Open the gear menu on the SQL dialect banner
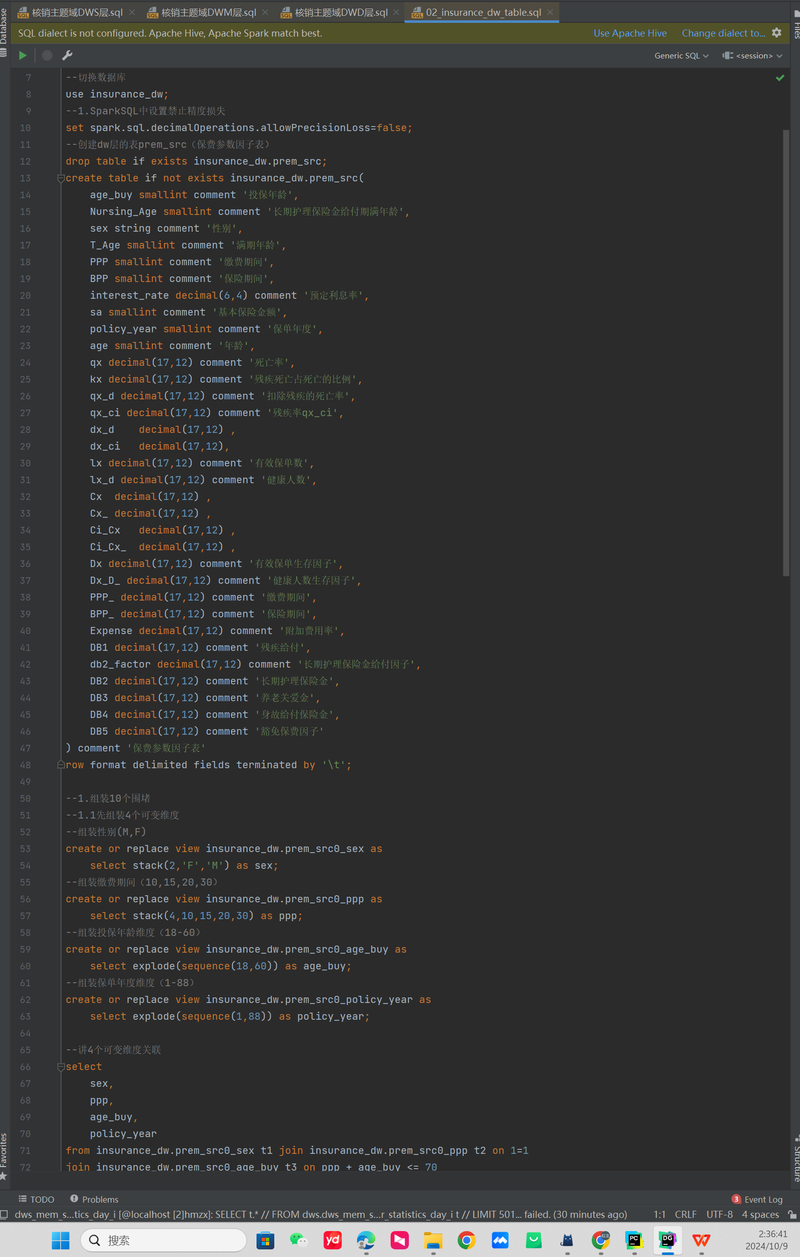This screenshot has height=1257, width=800. pyautogui.click(x=776, y=33)
